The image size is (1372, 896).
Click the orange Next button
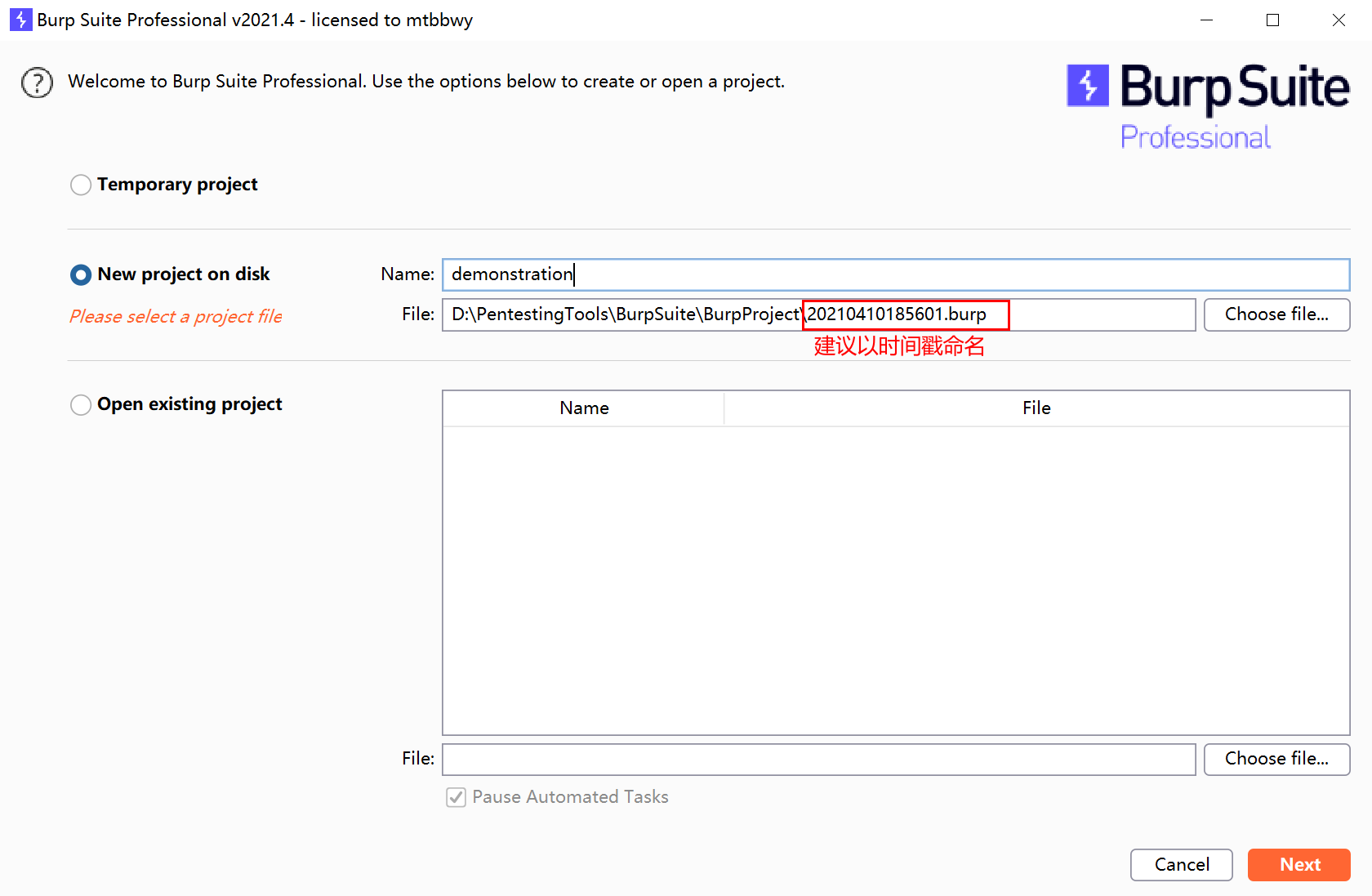[1299, 865]
